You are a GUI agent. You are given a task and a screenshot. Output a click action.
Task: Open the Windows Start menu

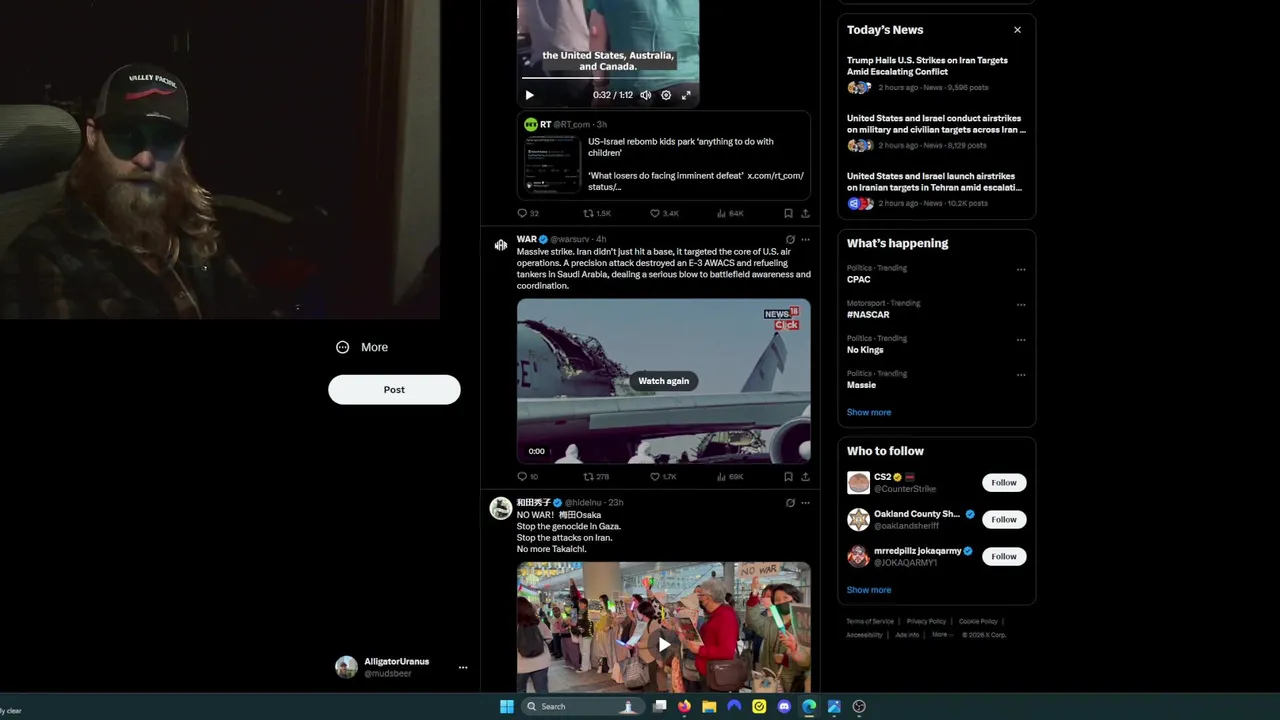click(507, 707)
